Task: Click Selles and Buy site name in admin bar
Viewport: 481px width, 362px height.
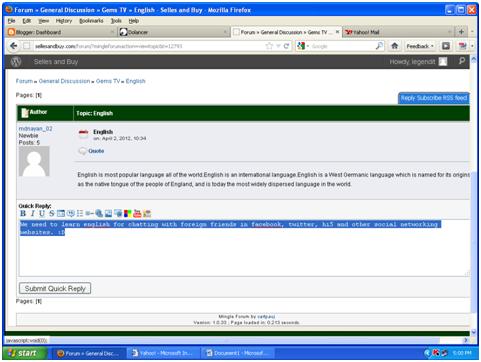Action: coord(56,62)
